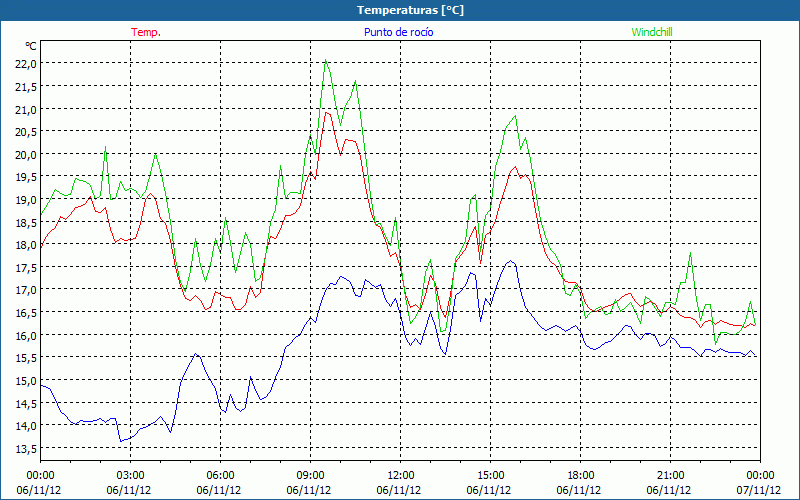Click the 13,5 value on the temperature axis

23,448
